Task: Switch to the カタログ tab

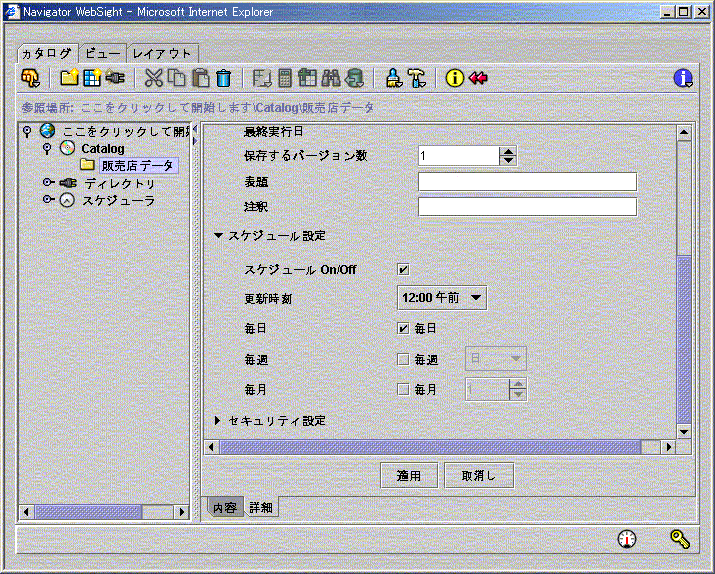Action: 47,54
